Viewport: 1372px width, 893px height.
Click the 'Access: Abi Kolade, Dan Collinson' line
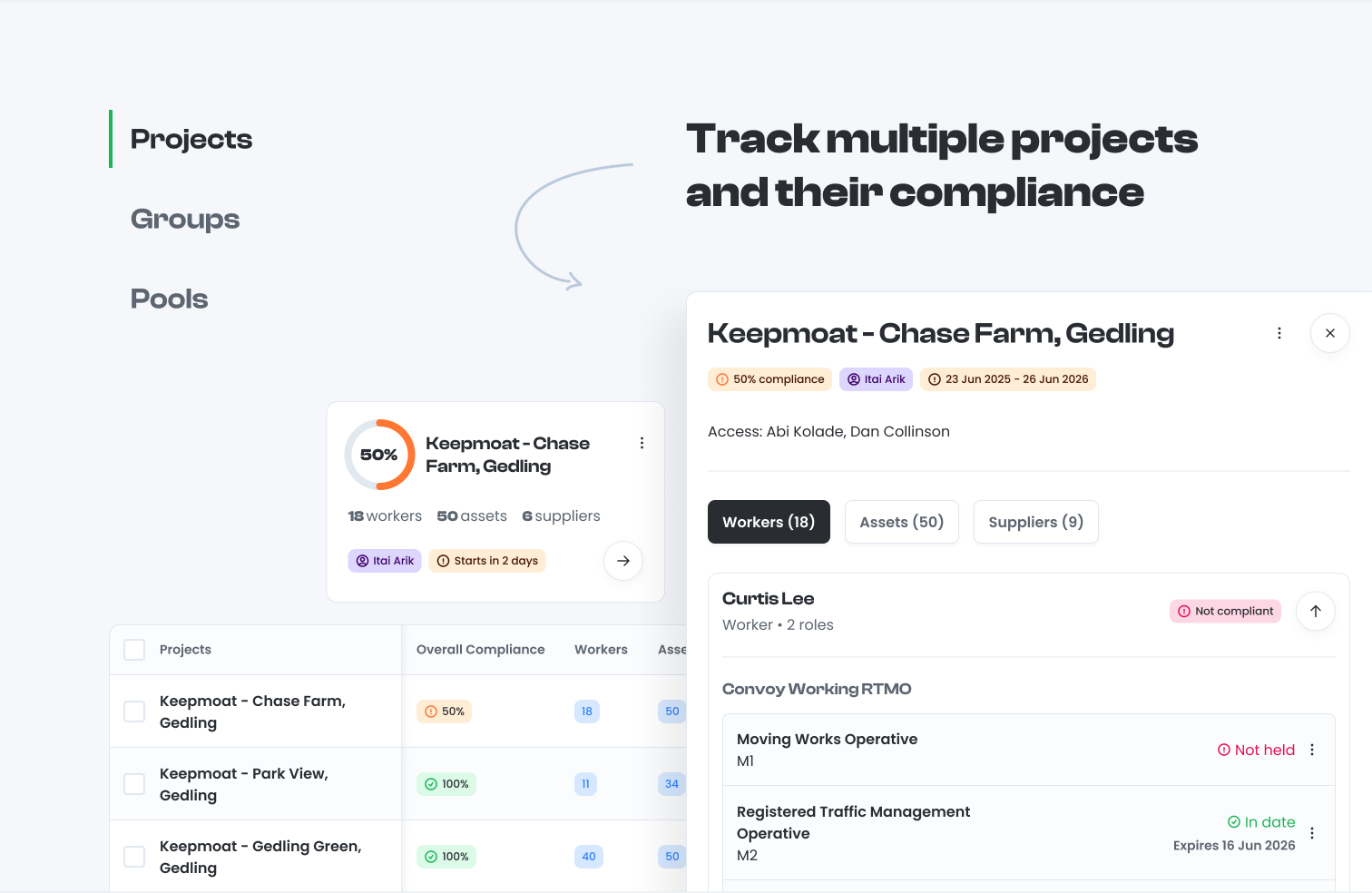tap(828, 432)
